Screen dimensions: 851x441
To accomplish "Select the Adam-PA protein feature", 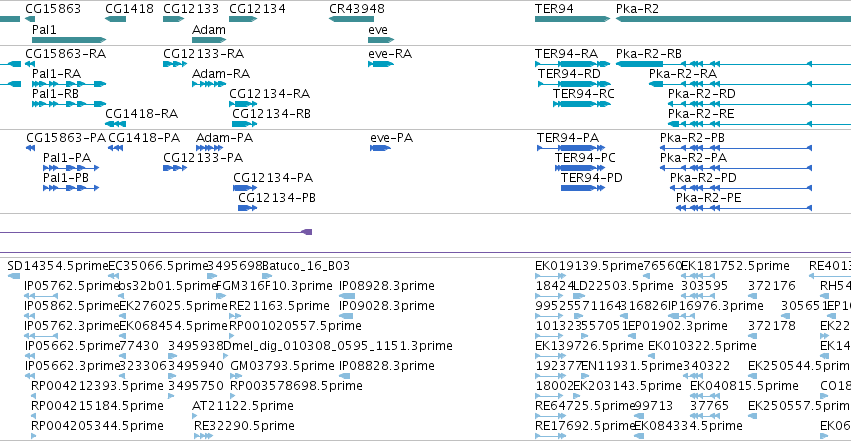I will pyautogui.click(x=209, y=148).
